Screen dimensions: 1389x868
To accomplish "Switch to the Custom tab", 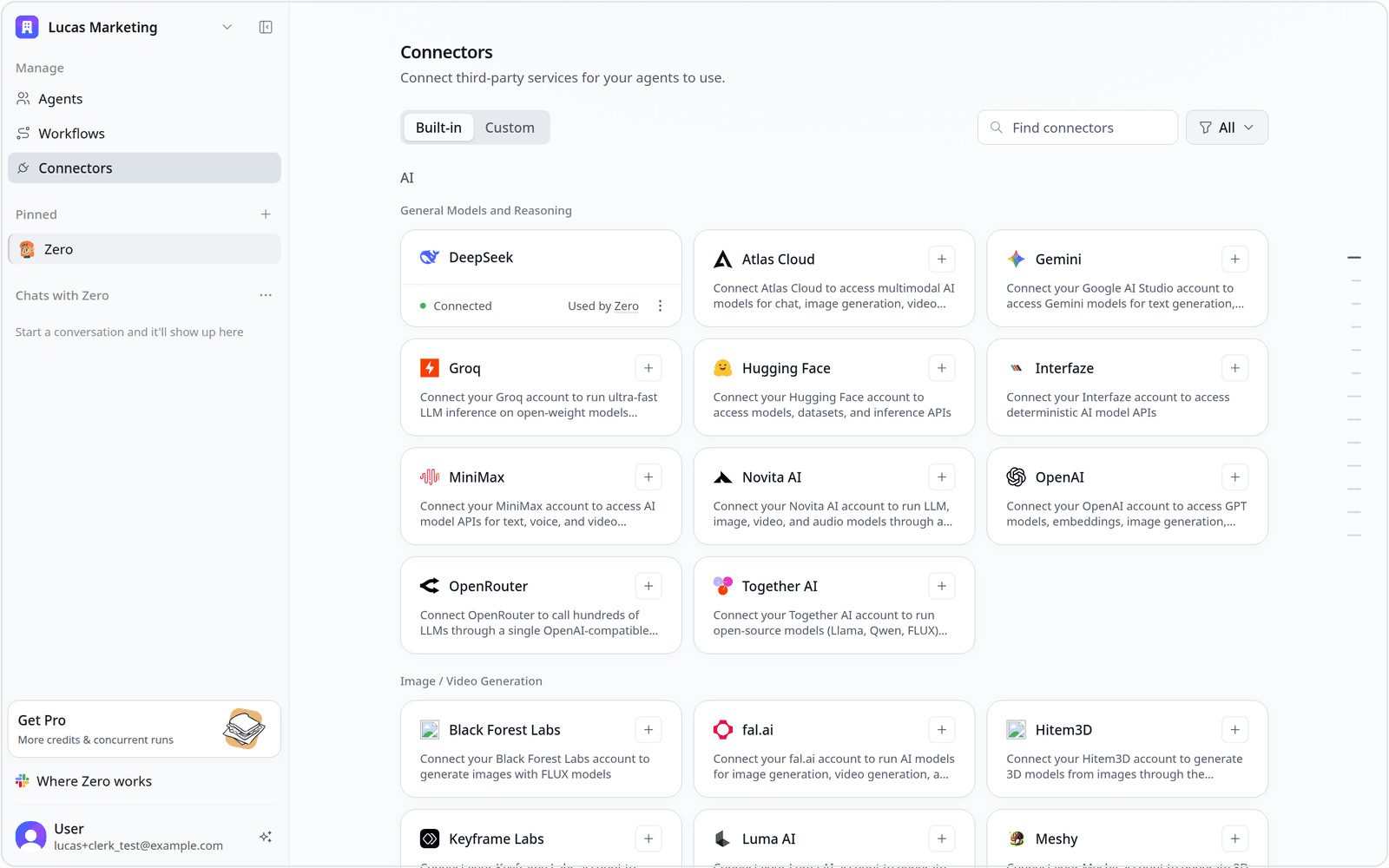I will pos(510,128).
